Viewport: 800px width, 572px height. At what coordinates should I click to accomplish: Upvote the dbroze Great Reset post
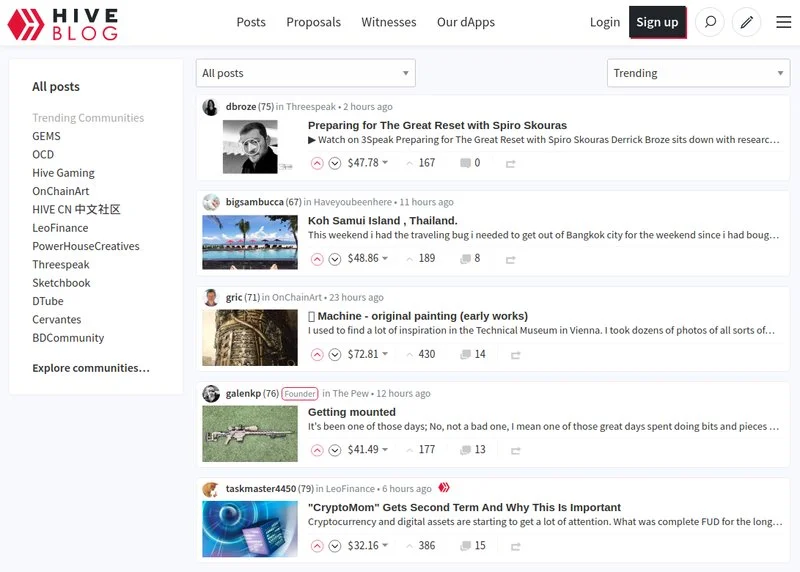click(x=317, y=163)
